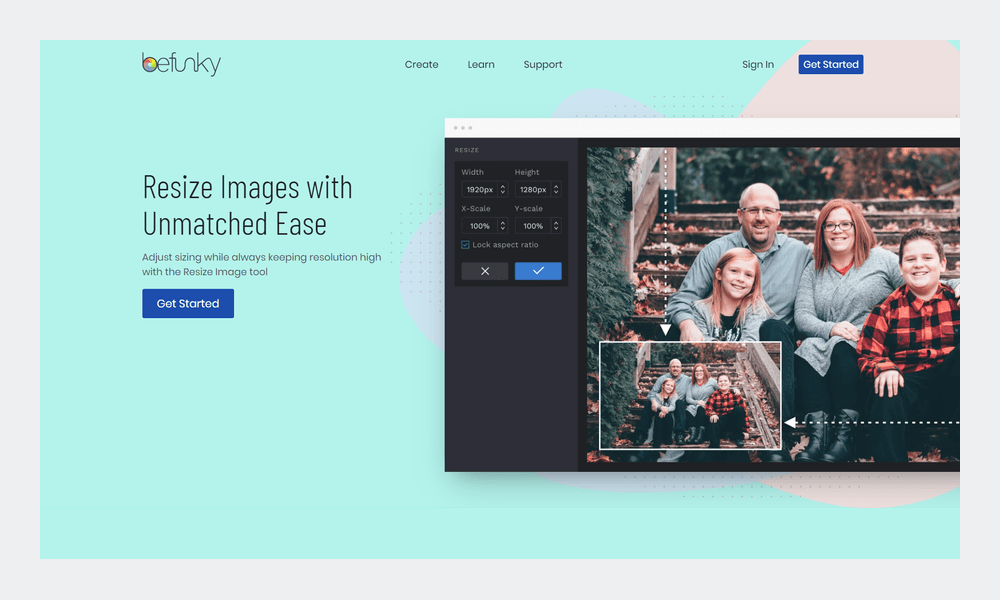
Task: Click the small resized photo preview
Action: coord(690,395)
